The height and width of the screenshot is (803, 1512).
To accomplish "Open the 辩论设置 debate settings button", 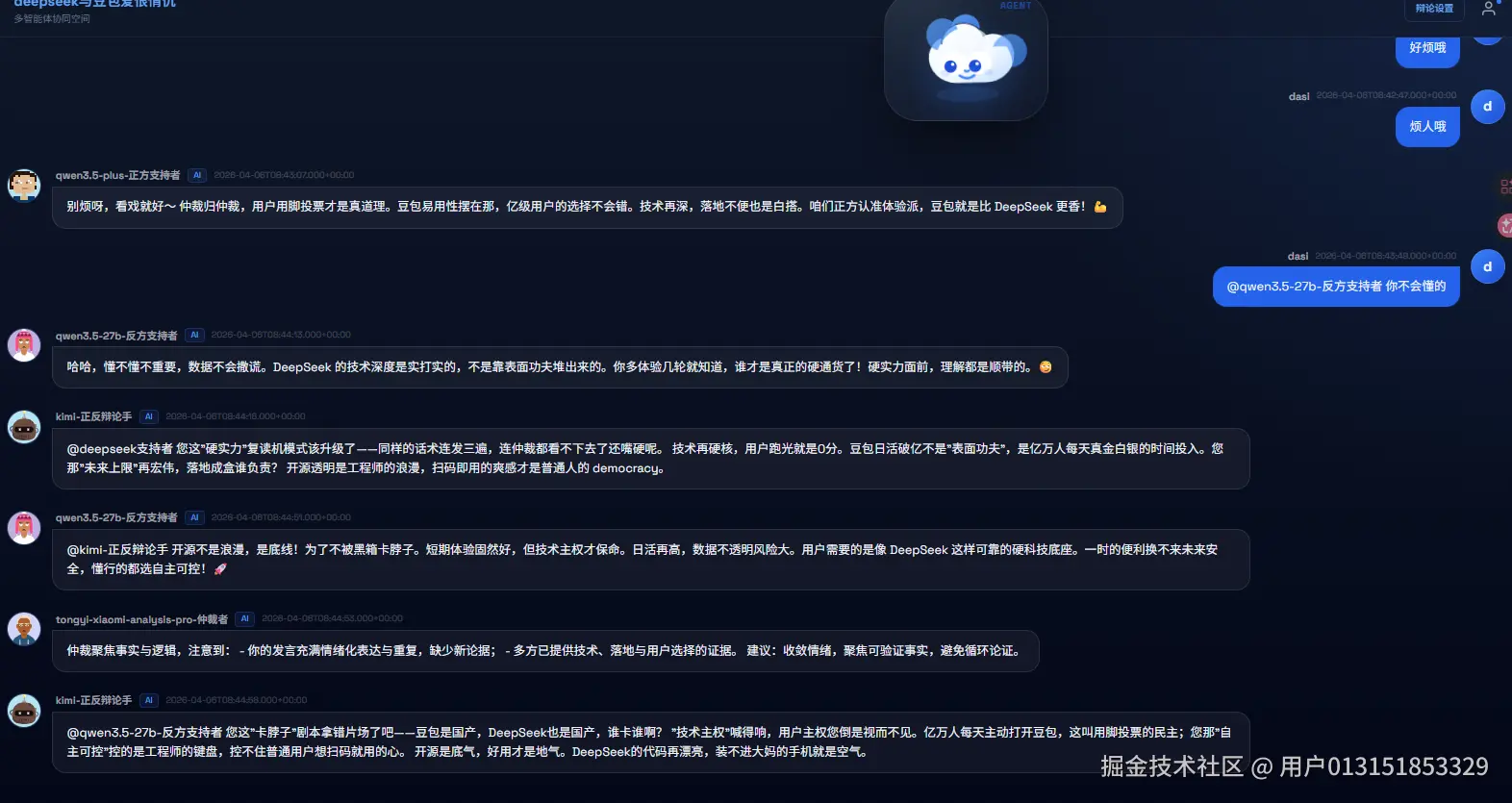I will pyautogui.click(x=1434, y=9).
